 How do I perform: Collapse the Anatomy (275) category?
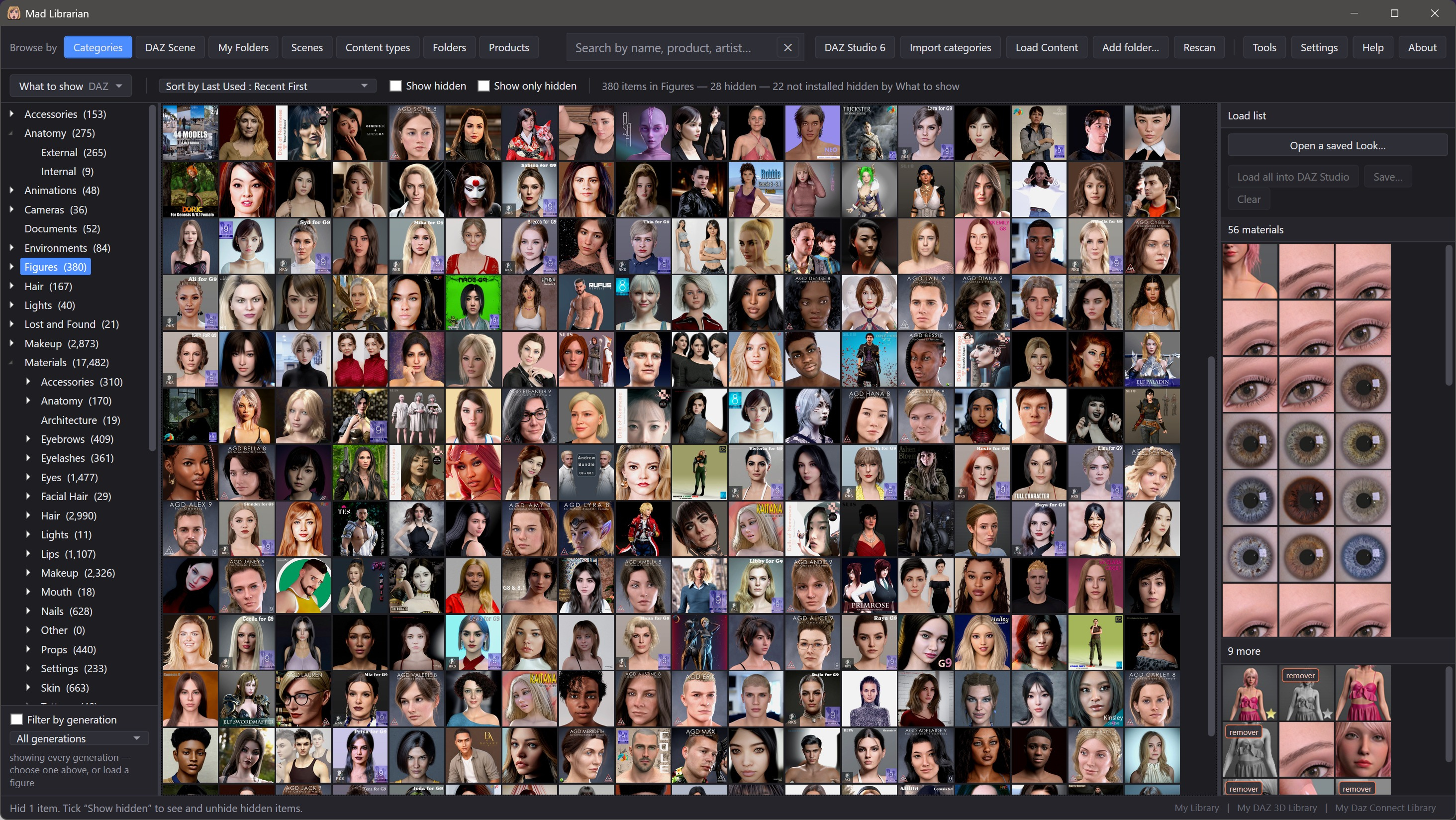12,133
